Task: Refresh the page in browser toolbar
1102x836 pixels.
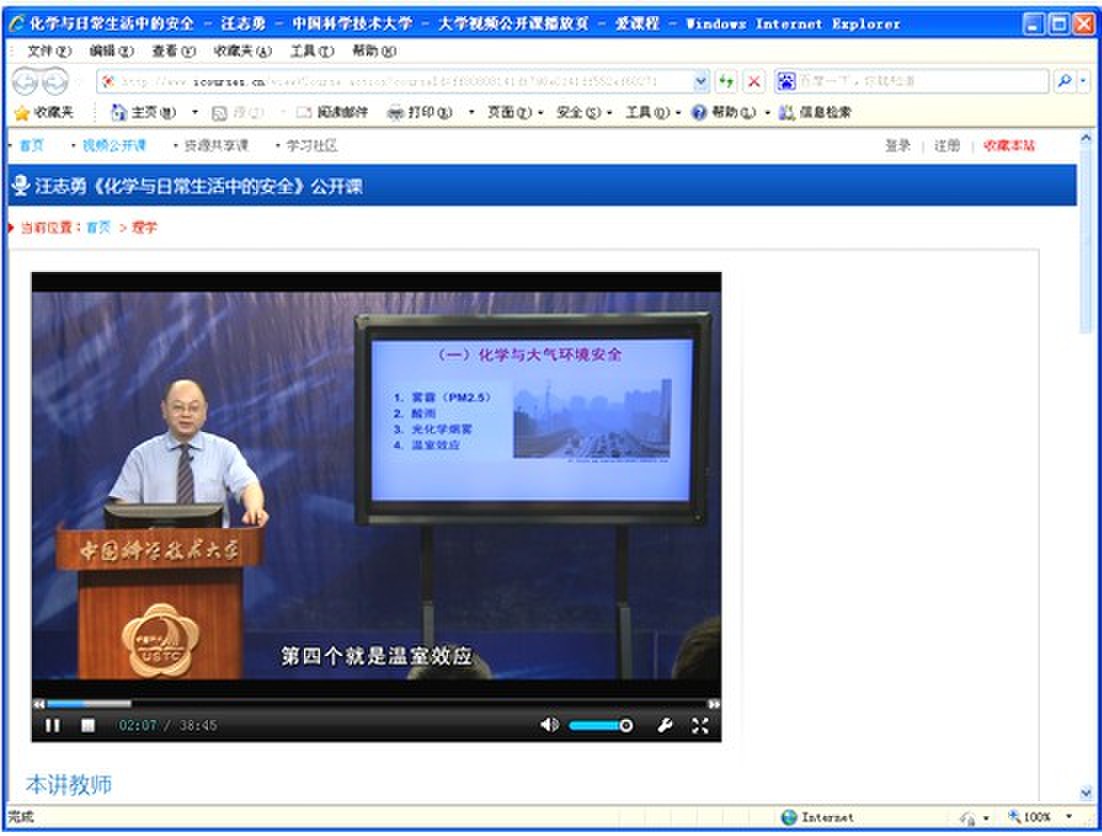Action: click(x=726, y=81)
